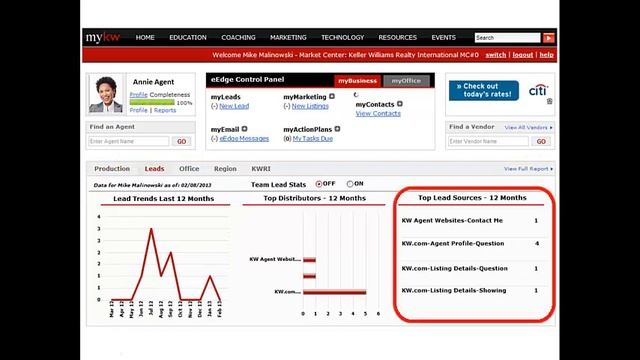Click the Top Distributors - 12 Months heading
This screenshot has width=640, height=360.
(x=315, y=198)
